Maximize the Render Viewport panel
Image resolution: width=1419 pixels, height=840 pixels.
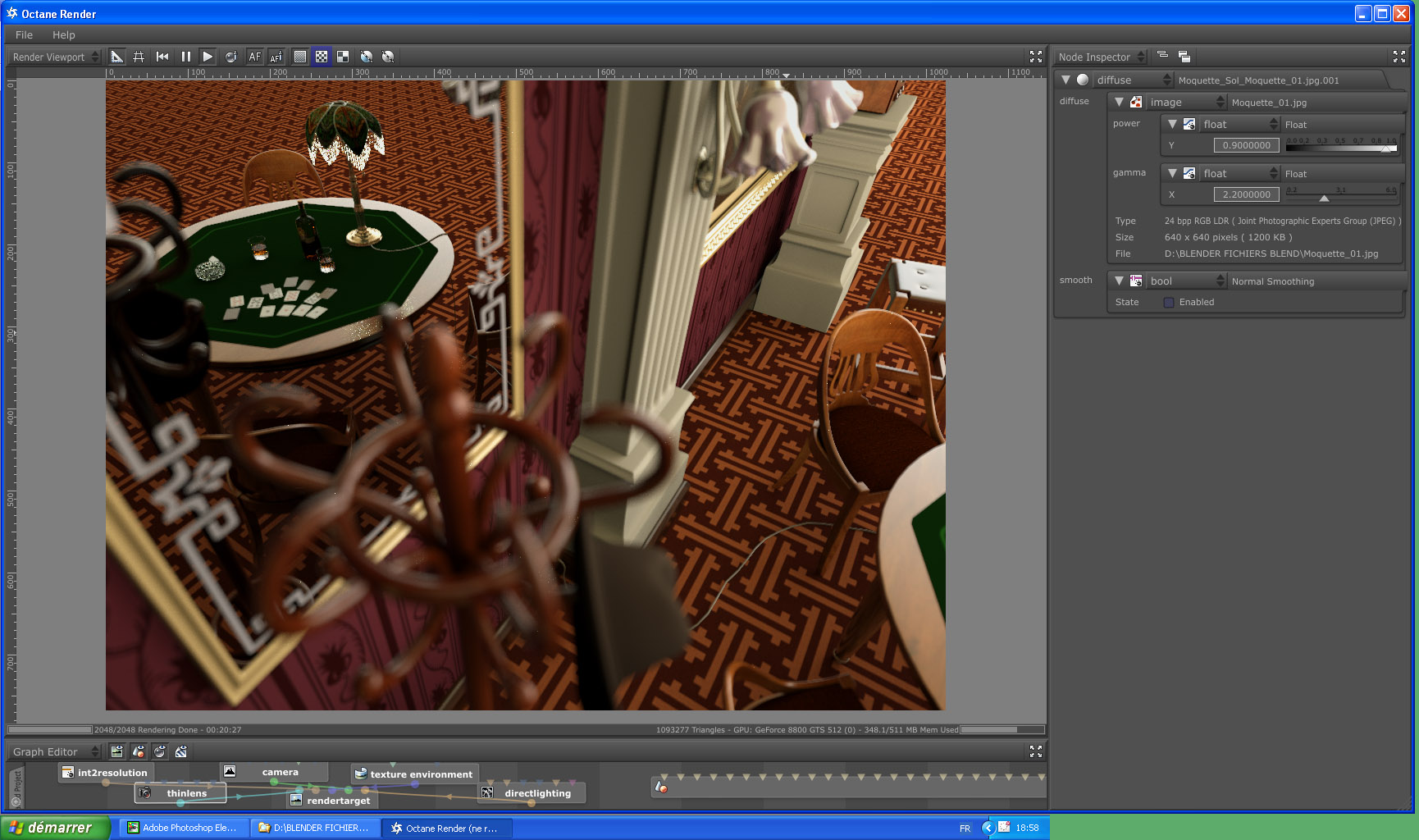(x=1036, y=57)
